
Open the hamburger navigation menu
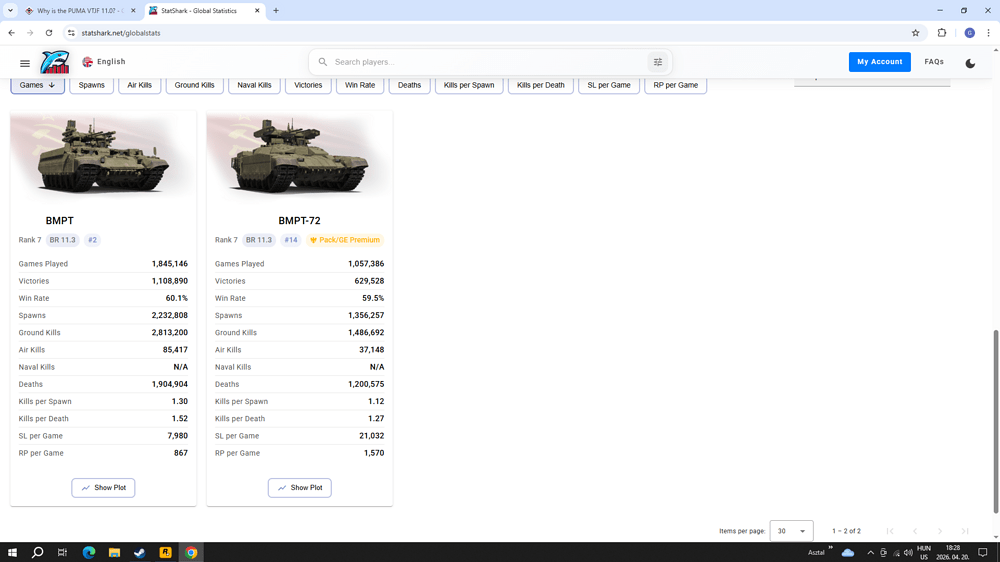[25, 63]
